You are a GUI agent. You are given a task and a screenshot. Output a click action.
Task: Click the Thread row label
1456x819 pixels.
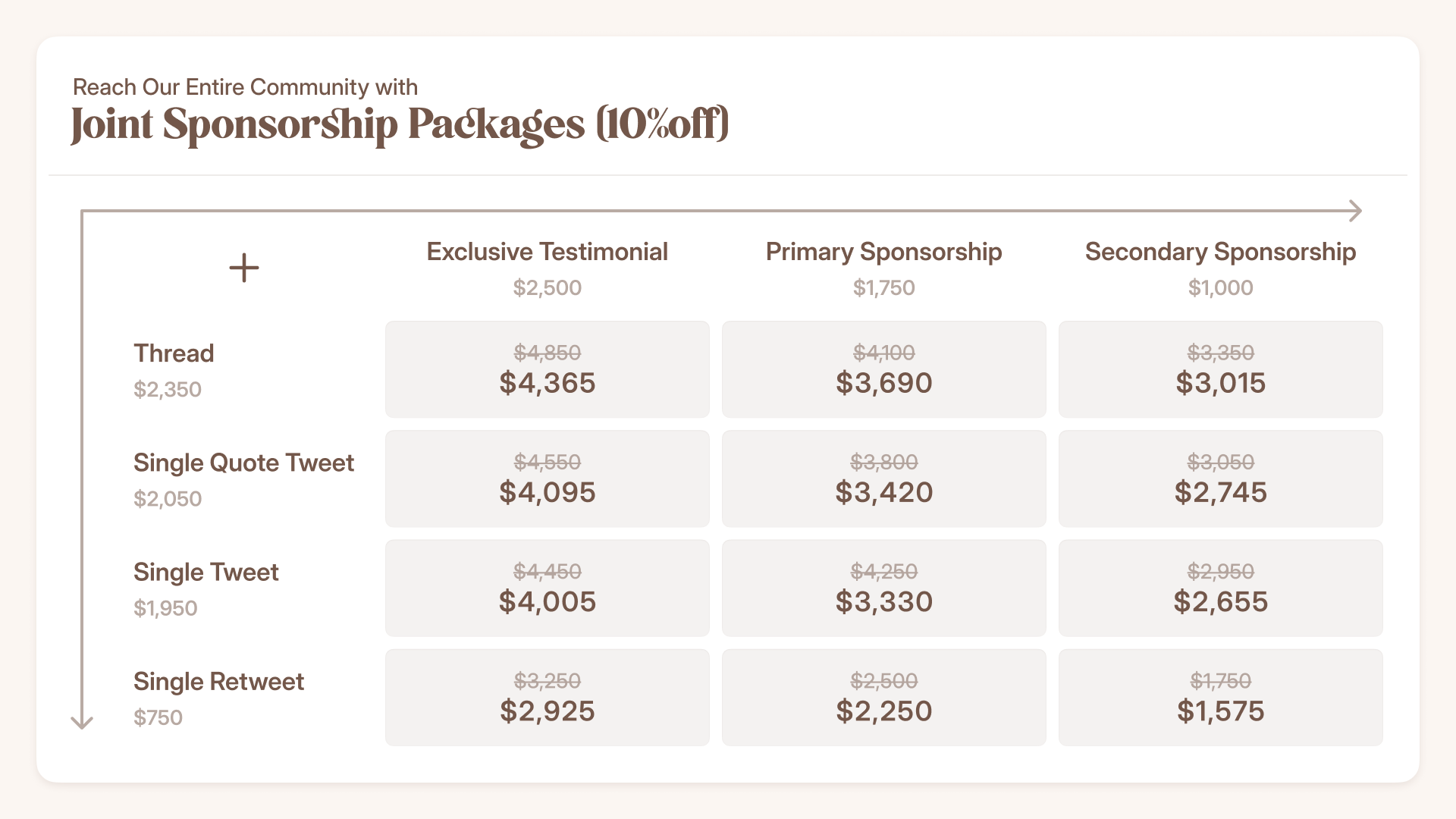pyautogui.click(x=174, y=353)
